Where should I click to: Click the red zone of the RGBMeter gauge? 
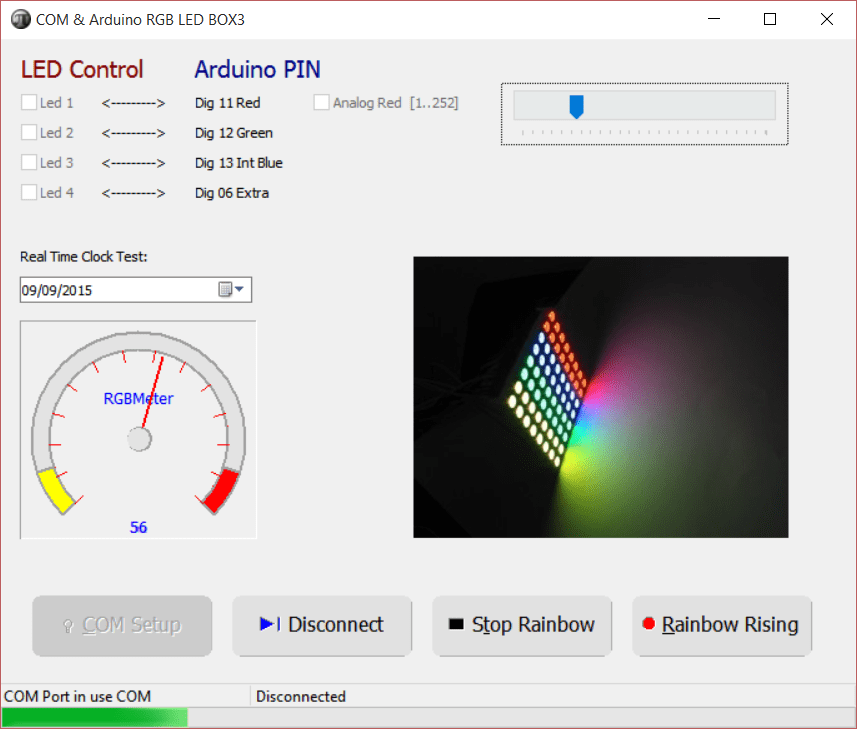(220, 490)
